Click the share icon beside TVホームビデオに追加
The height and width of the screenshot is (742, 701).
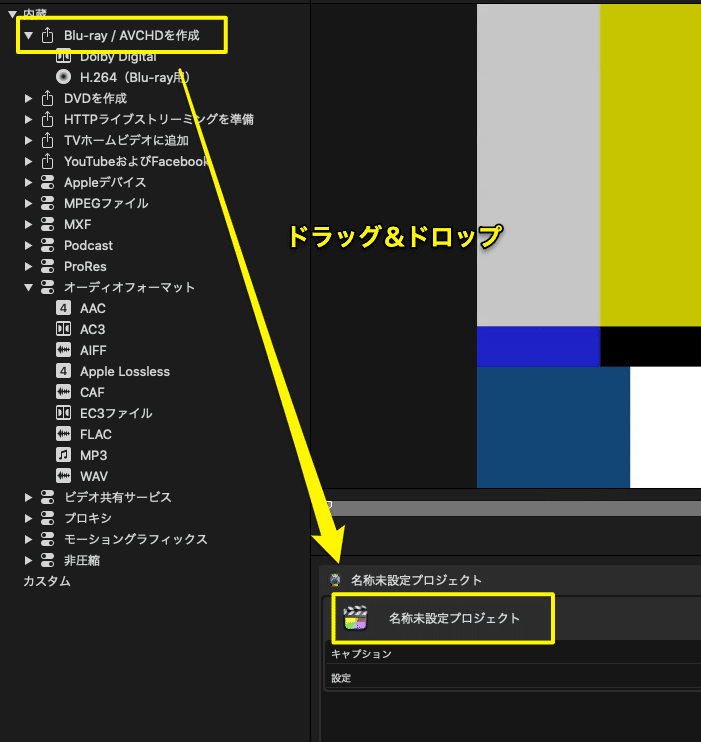click(47, 140)
